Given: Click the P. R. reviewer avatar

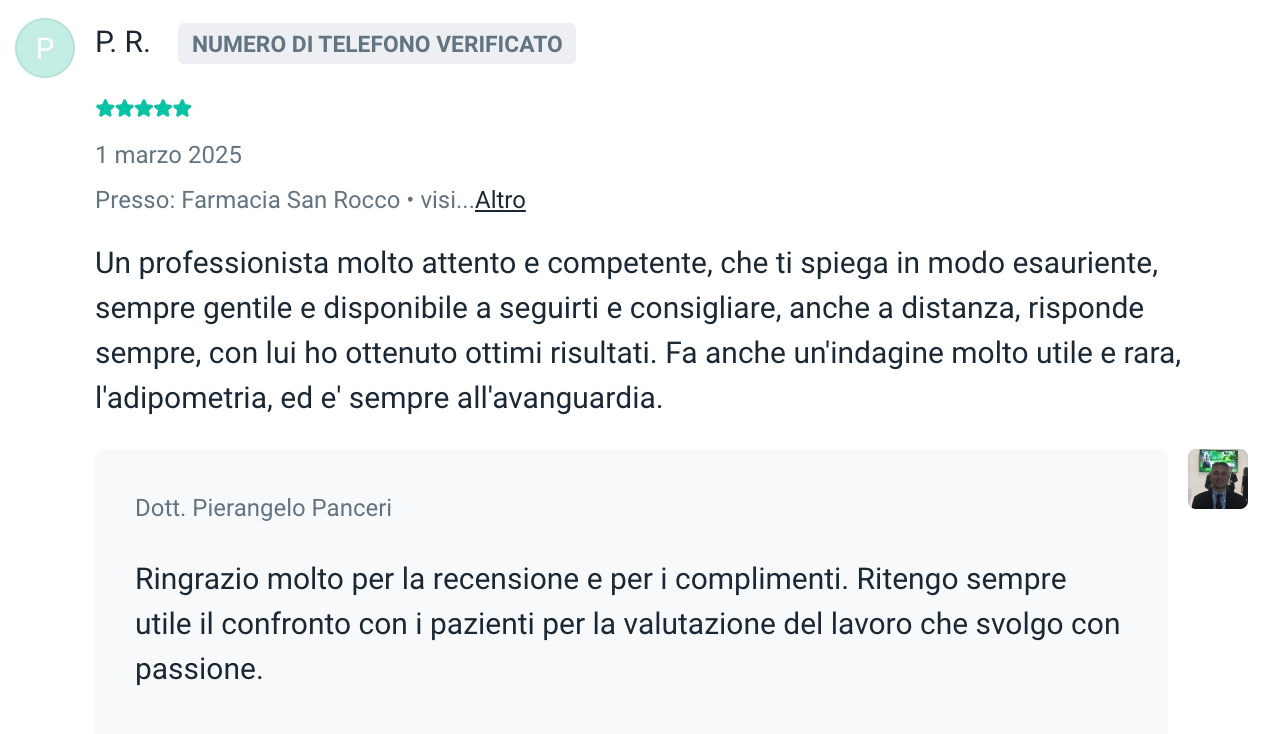Looking at the screenshot, I should coord(45,48).
